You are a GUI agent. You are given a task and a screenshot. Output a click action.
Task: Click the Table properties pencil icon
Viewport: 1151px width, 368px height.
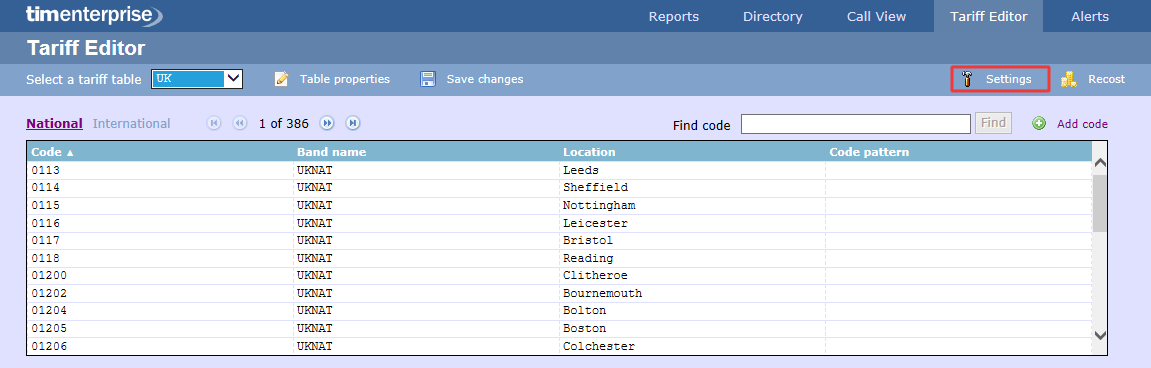point(282,79)
